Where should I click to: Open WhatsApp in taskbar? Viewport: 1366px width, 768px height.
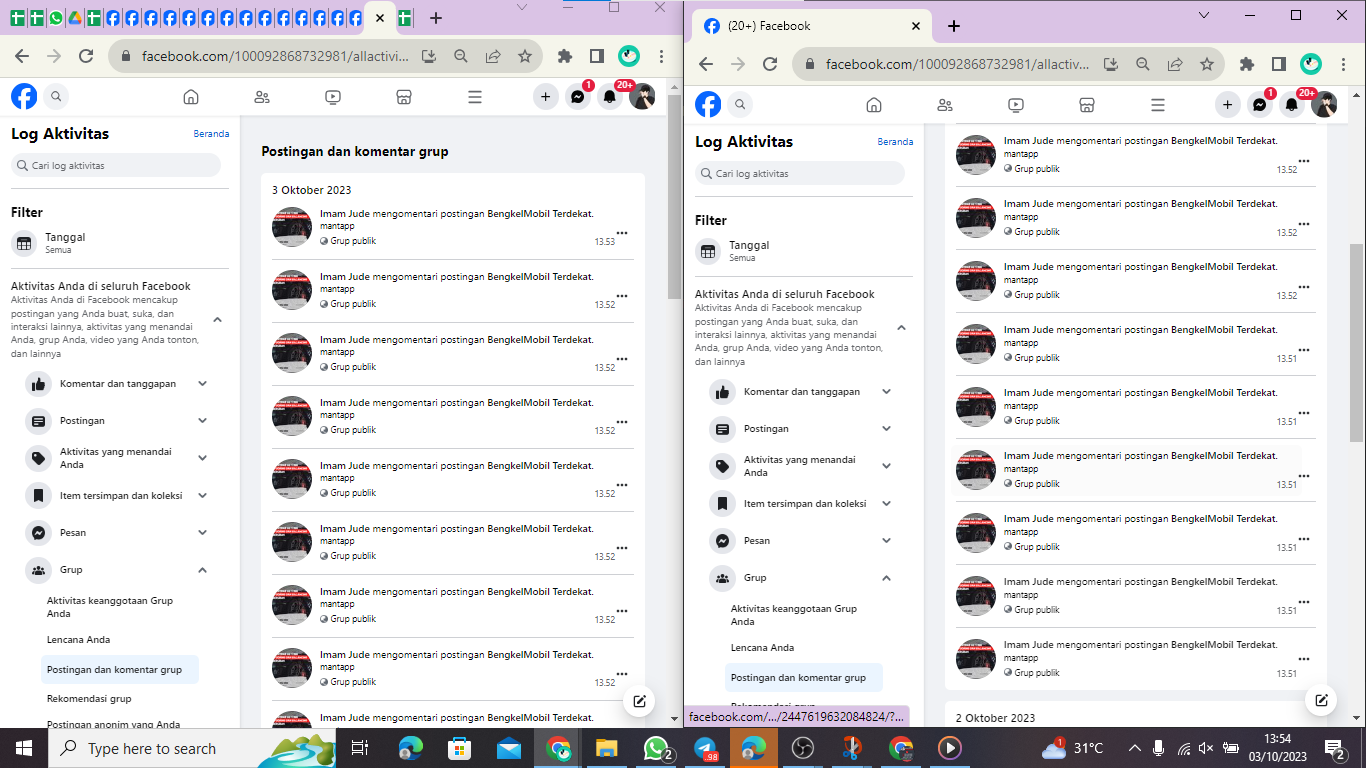click(x=656, y=748)
